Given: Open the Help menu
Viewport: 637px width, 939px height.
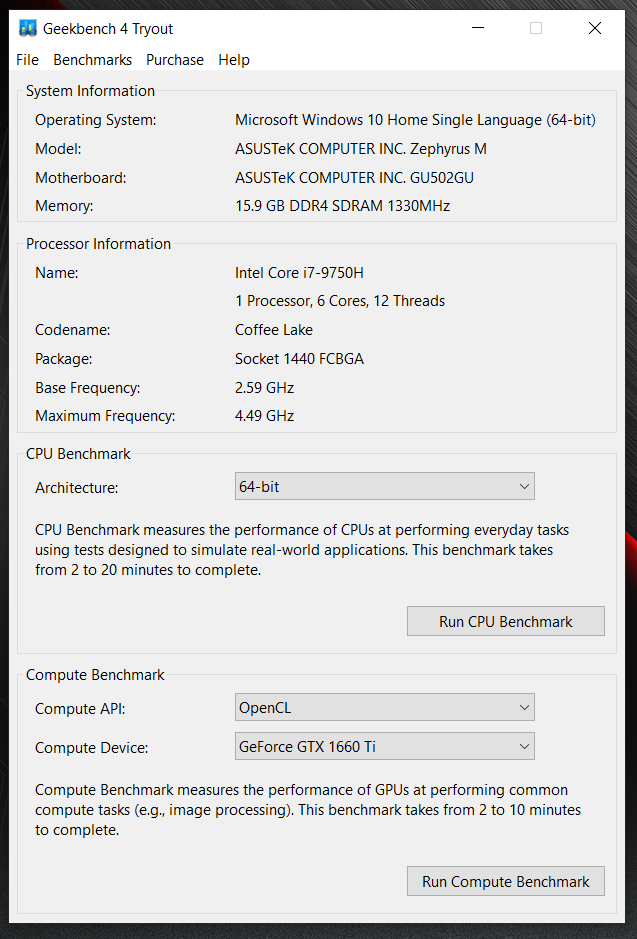Looking at the screenshot, I should point(234,60).
